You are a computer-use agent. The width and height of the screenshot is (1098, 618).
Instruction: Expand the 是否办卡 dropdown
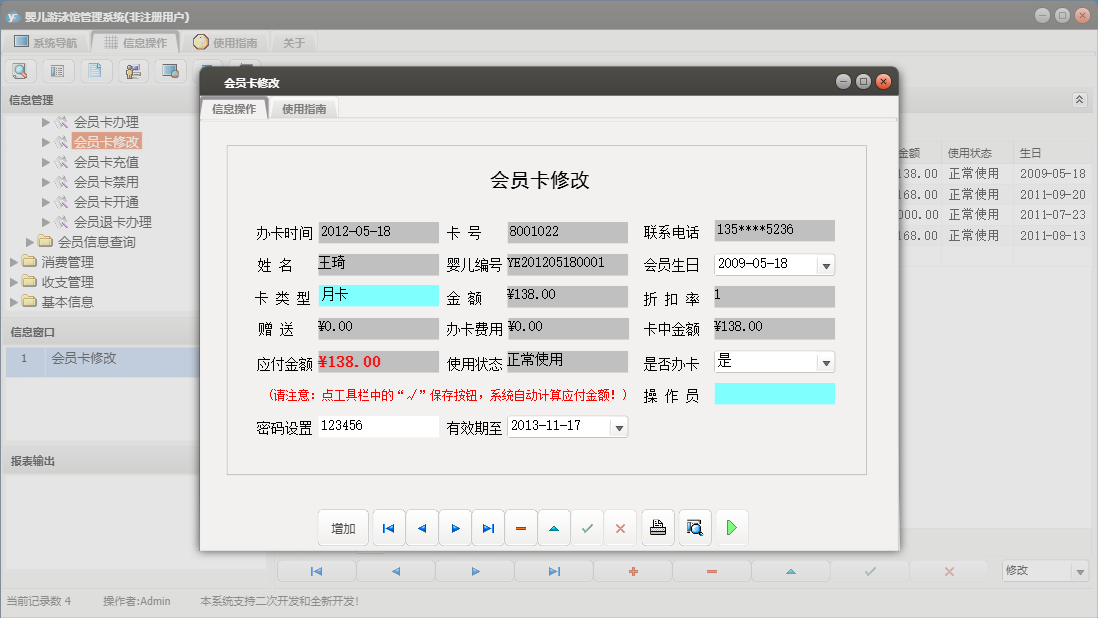(x=828, y=362)
